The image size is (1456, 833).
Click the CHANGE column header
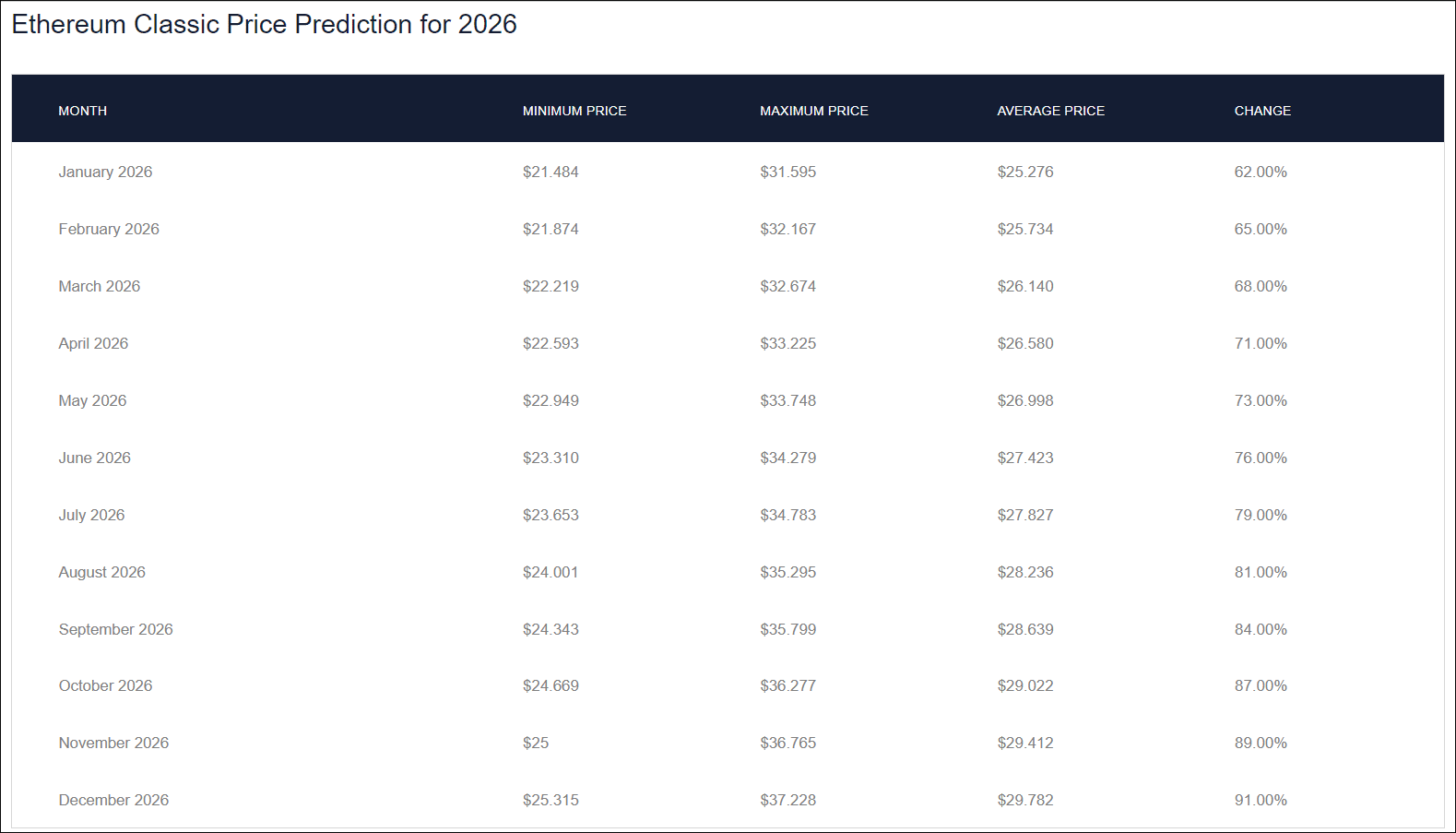tap(1262, 111)
